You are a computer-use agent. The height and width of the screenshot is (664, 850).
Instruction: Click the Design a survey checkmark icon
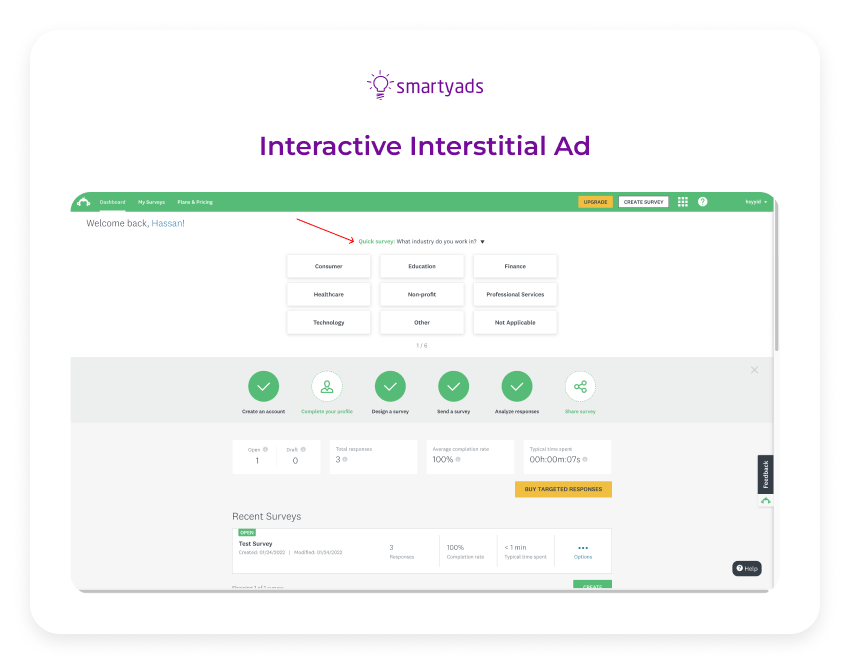tap(390, 386)
